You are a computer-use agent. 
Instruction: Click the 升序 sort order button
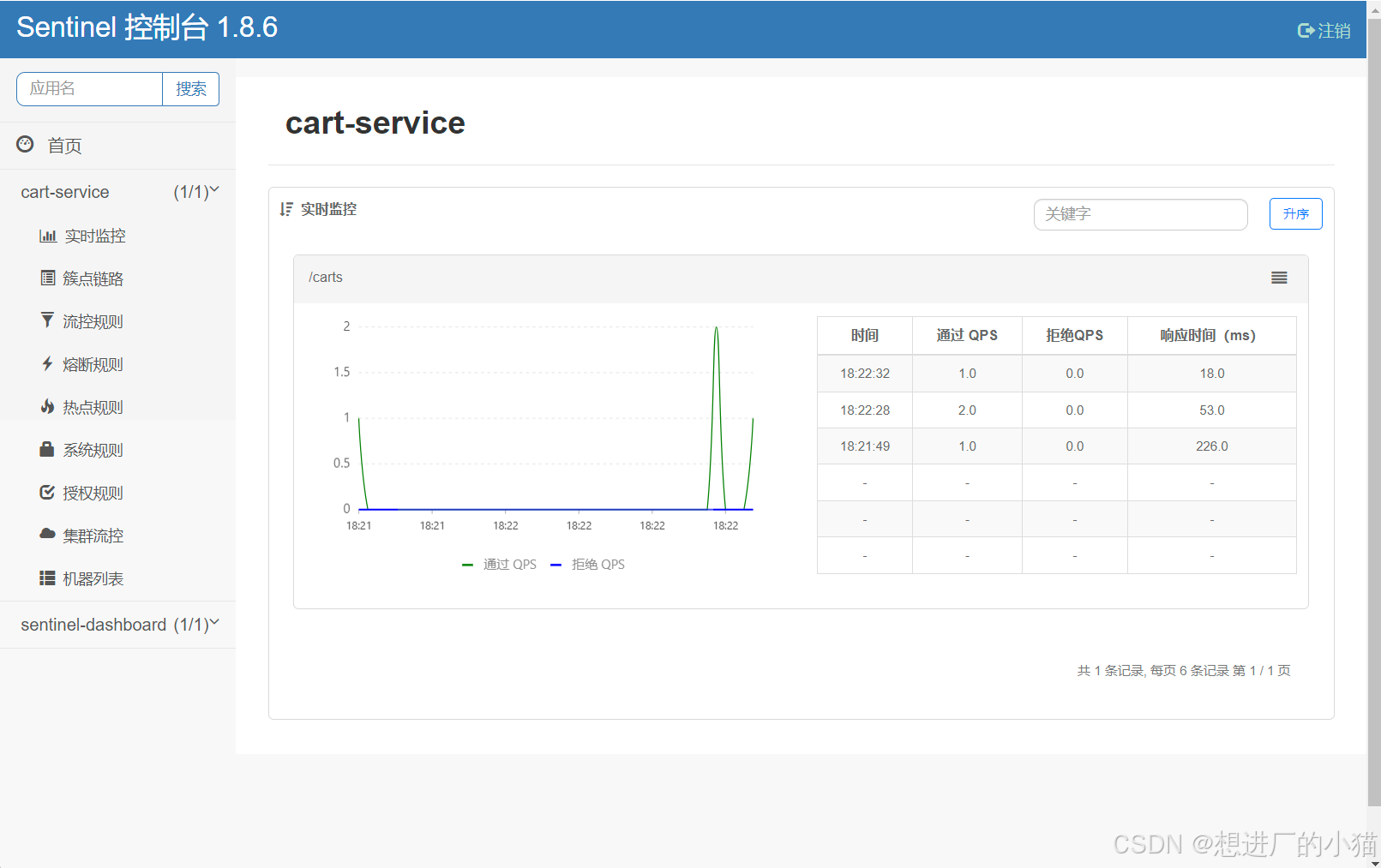1295,214
